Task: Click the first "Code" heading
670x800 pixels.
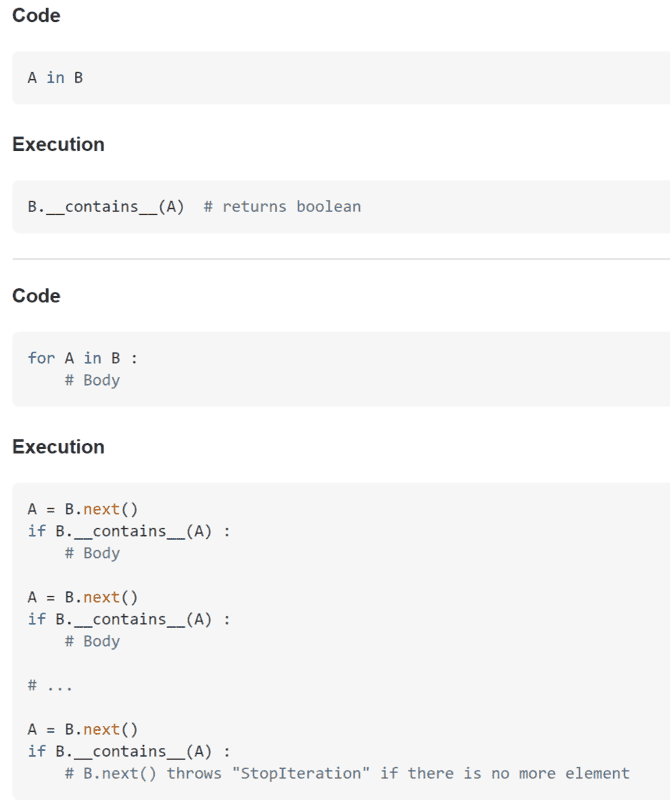Action: tap(36, 15)
